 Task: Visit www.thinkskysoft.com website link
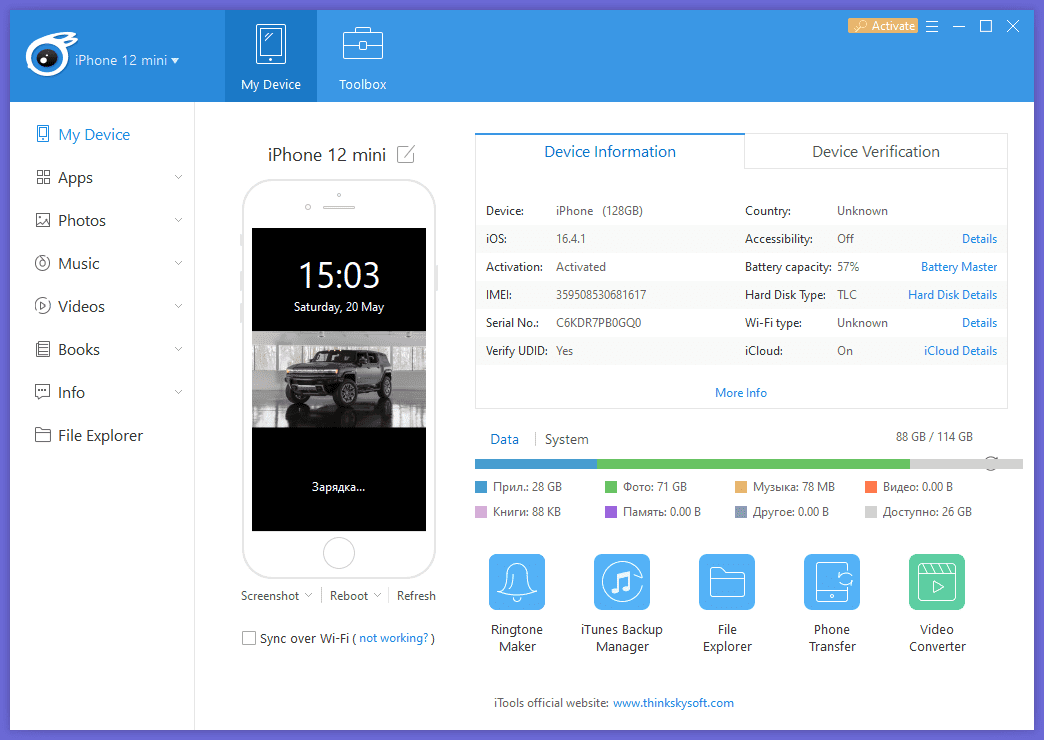[x=673, y=703]
